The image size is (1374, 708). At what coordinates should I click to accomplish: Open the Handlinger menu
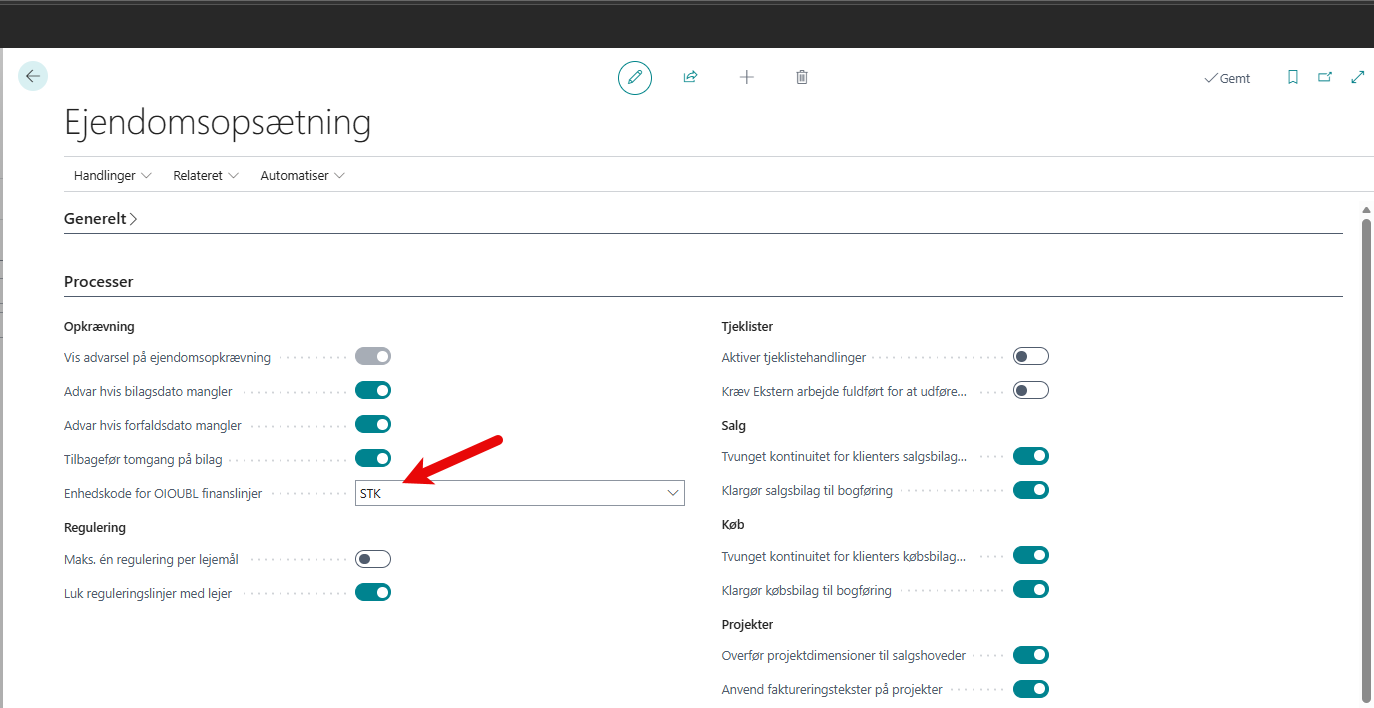[x=112, y=175]
